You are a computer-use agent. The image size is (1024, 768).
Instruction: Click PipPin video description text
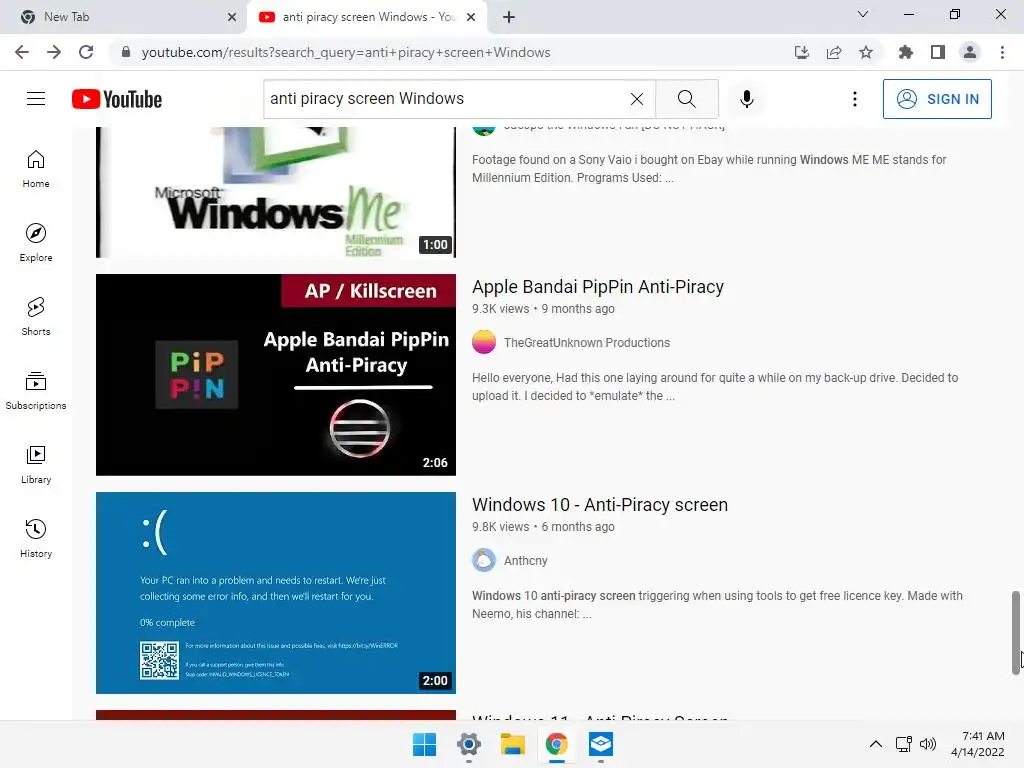pos(715,387)
